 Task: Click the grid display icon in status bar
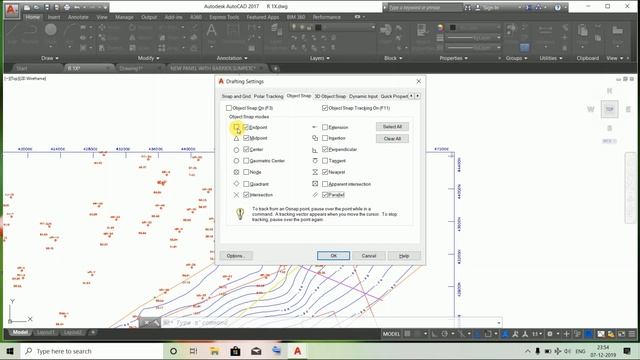point(407,334)
